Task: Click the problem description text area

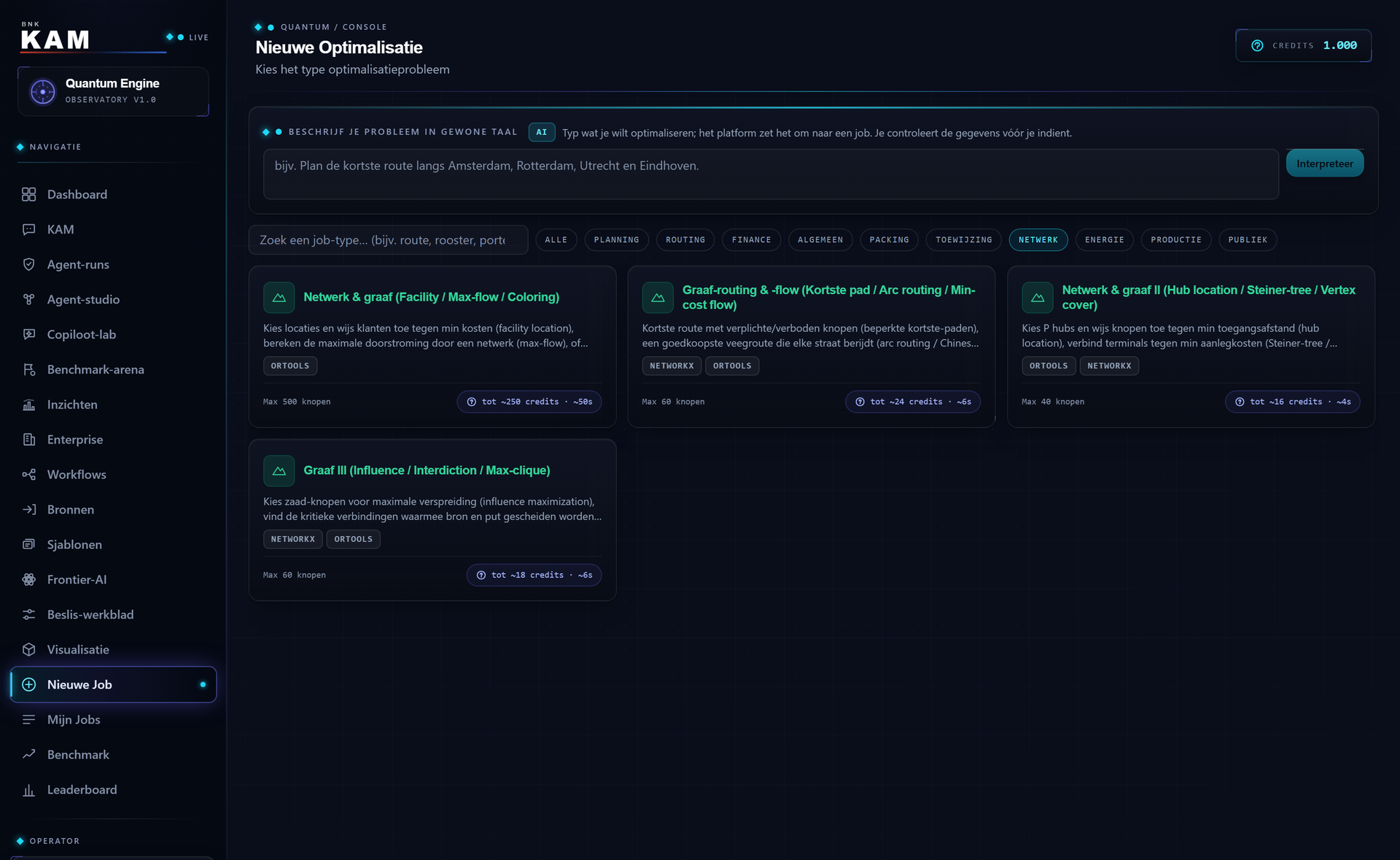Action: click(771, 174)
